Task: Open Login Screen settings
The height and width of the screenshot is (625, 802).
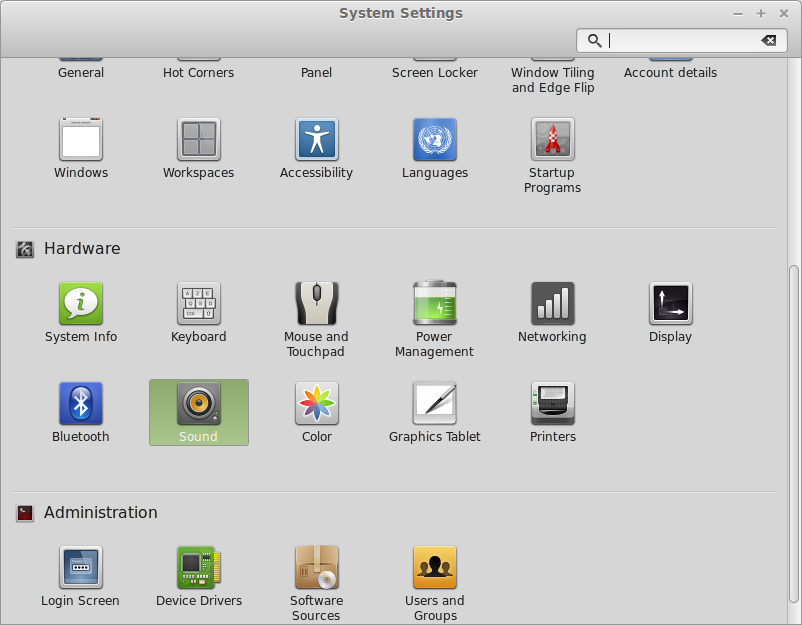Action: [81, 576]
